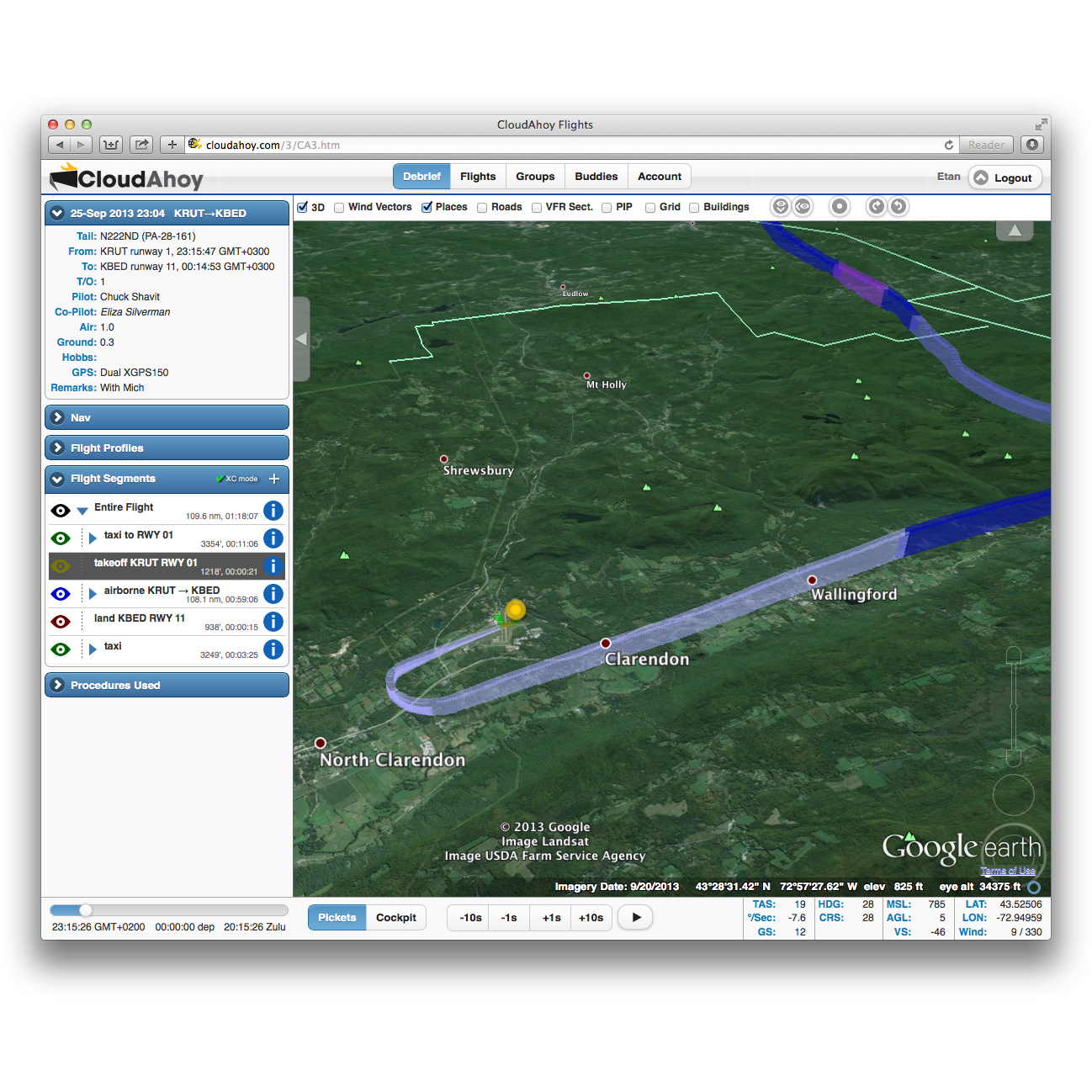Click yellow aircraft marker on map

click(516, 609)
